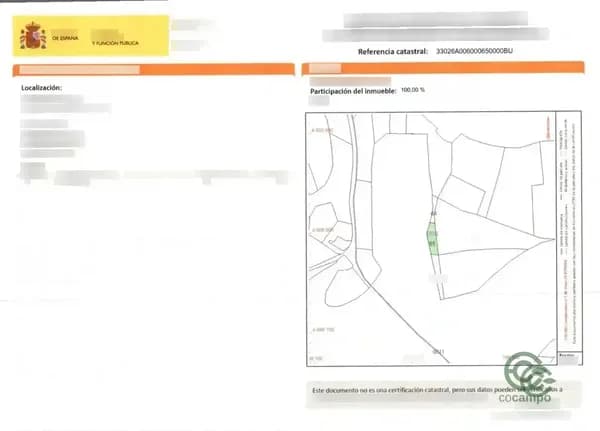Click the 'Localización:' heading
The image size is (600, 431).
tap(41, 88)
